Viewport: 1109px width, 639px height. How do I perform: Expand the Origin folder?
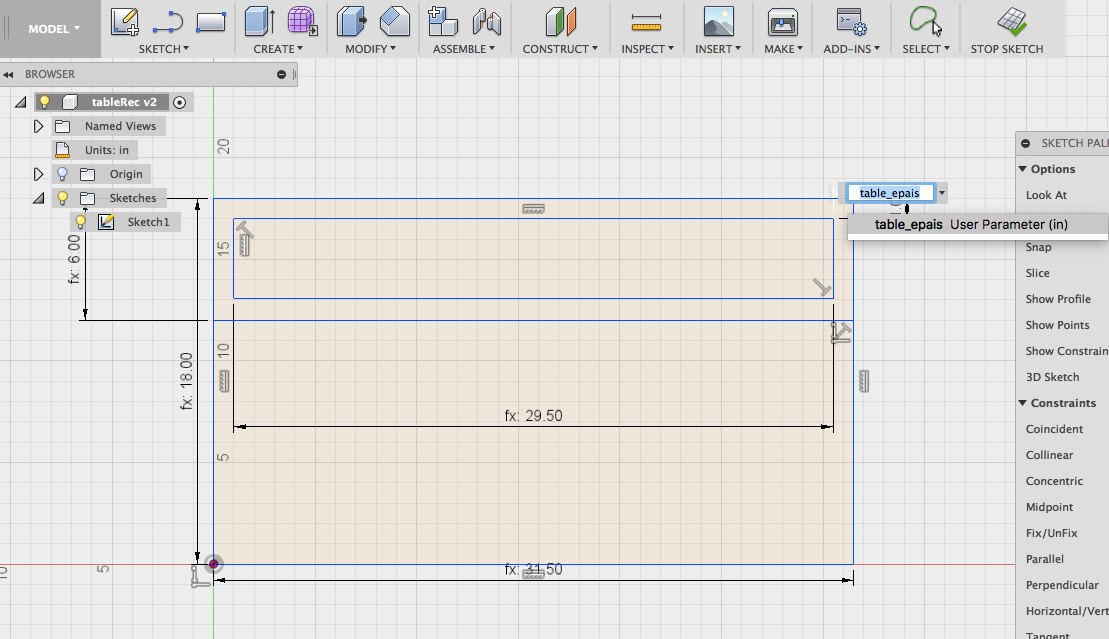coord(38,174)
